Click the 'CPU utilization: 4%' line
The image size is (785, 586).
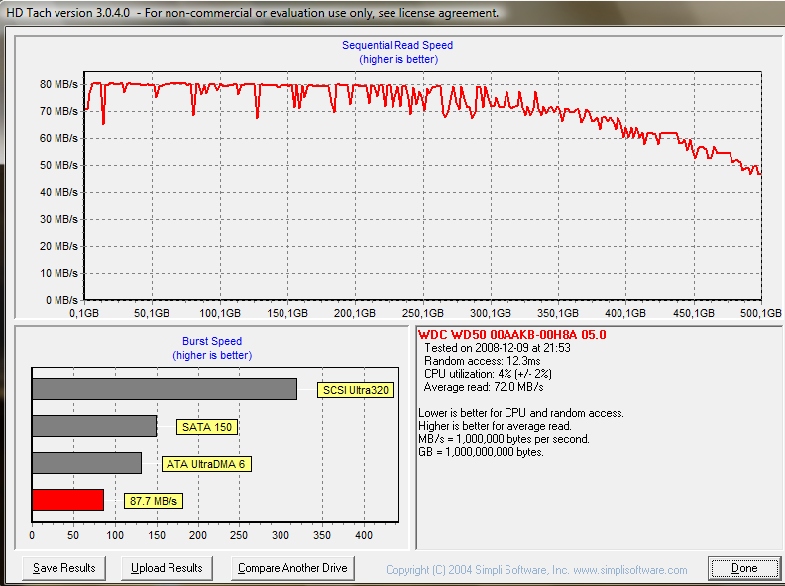(x=488, y=374)
